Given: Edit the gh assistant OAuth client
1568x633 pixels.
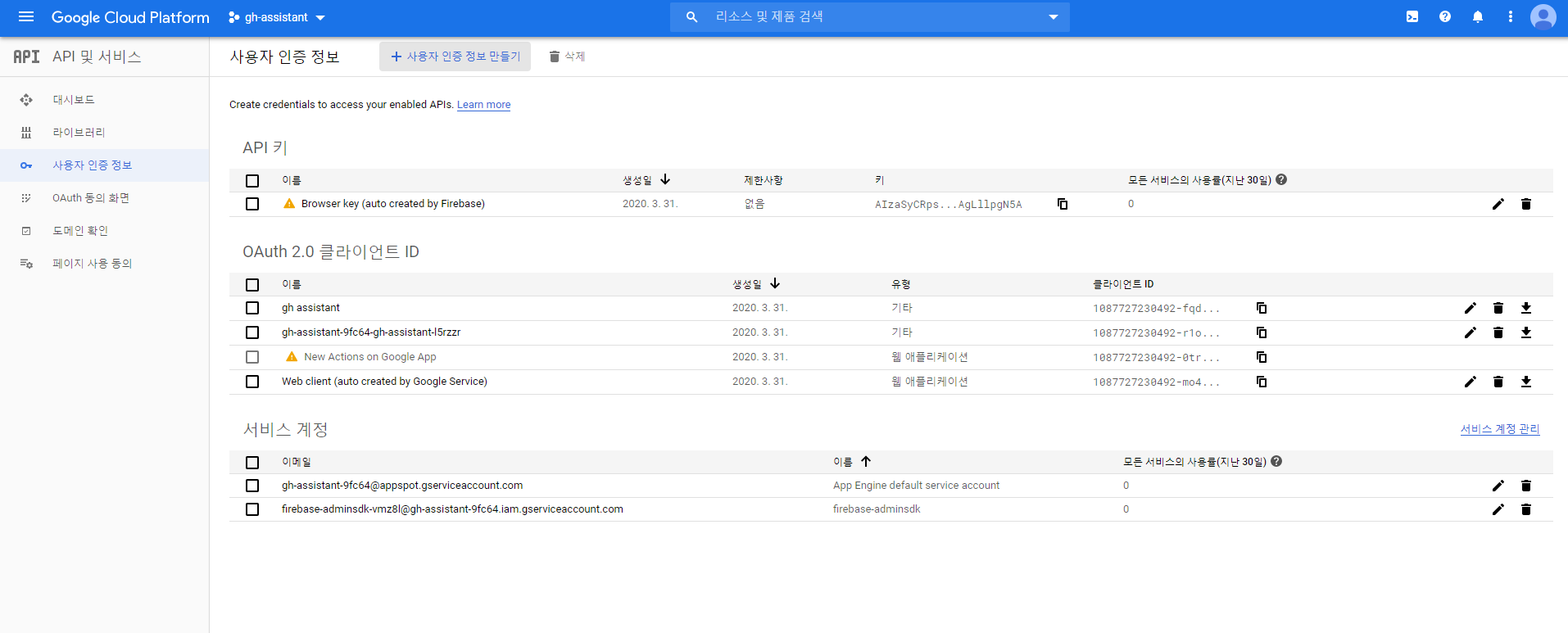Looking at the screenshot, I should (1471, 308).
